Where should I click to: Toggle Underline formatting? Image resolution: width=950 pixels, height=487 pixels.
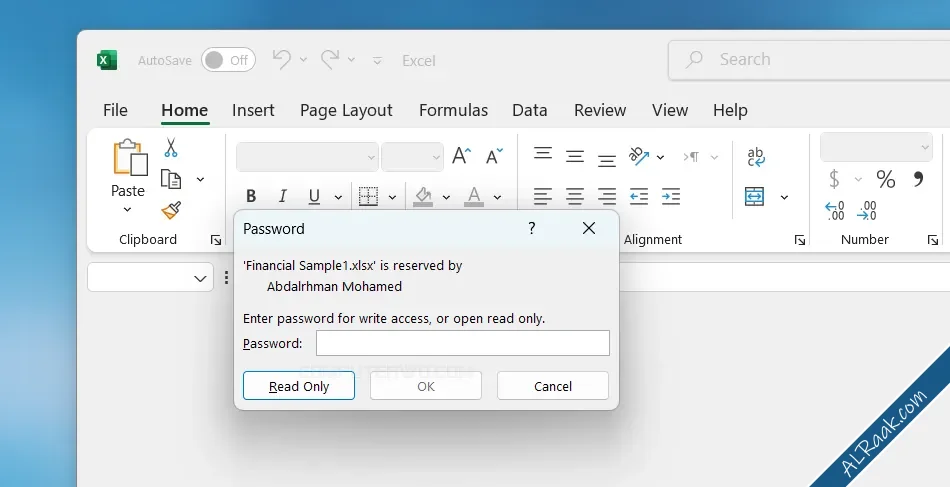click(314, 196)
